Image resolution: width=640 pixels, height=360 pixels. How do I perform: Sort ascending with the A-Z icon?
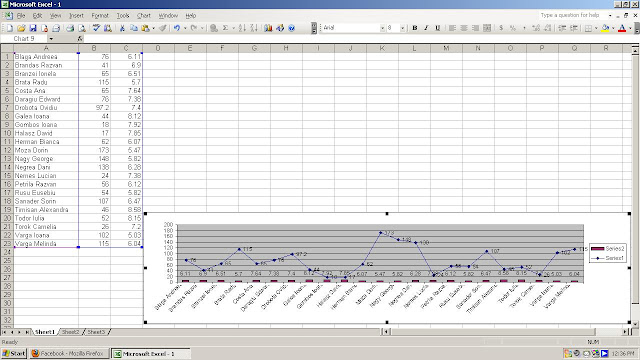(x=242, y=28)
